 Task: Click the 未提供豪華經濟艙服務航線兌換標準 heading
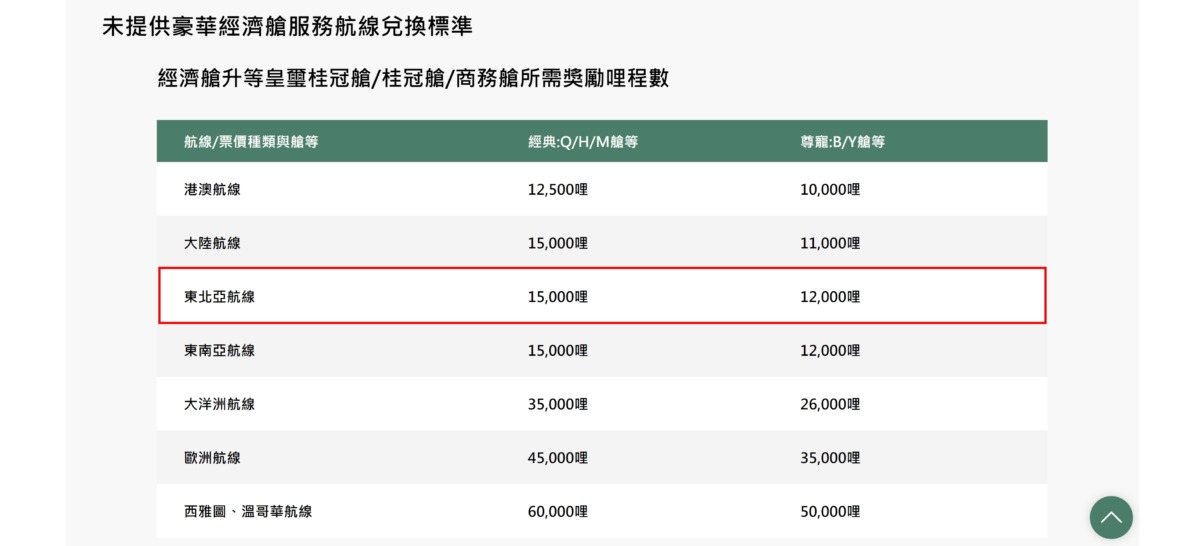tap(287, 27)
